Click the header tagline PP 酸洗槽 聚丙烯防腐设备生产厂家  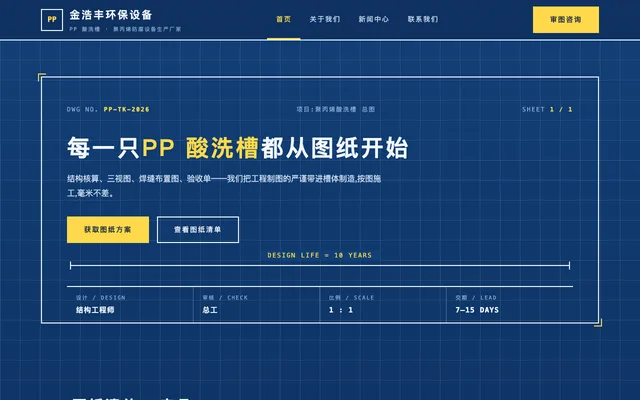pyautogui.click(x=125, y=29)
